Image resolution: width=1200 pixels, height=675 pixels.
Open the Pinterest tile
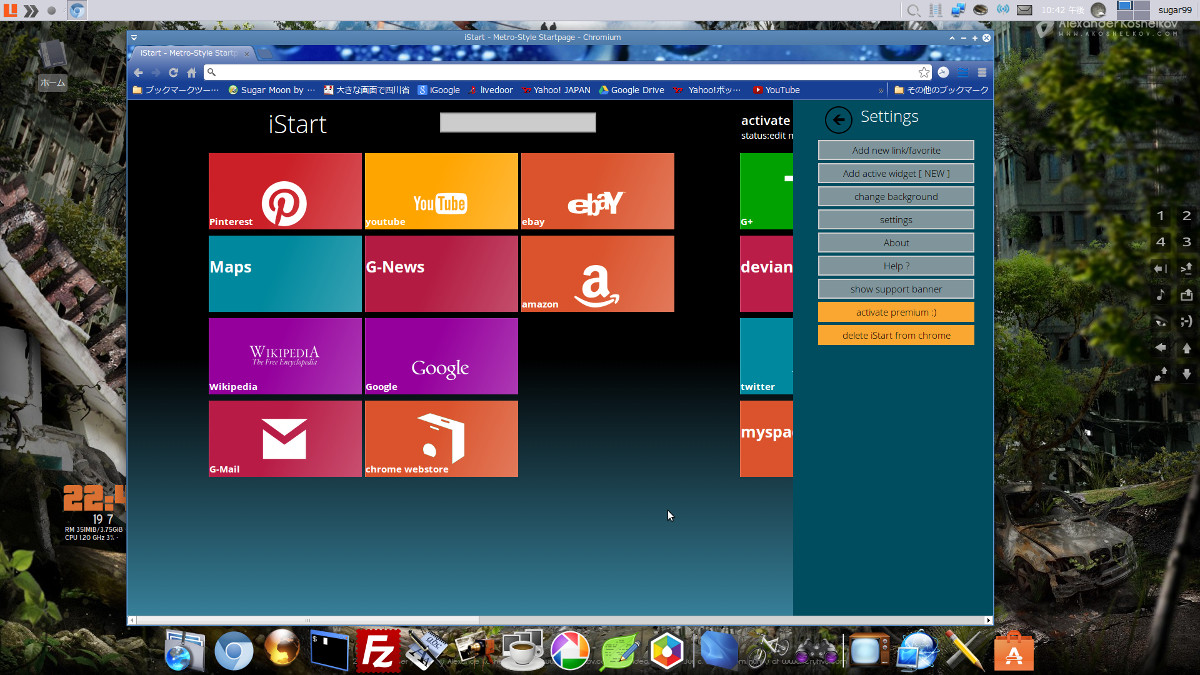[x=285, y=191]
